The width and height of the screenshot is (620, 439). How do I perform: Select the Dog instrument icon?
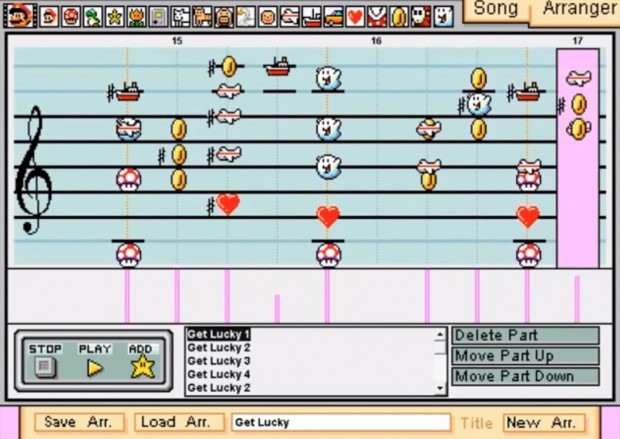coord(180,17)
